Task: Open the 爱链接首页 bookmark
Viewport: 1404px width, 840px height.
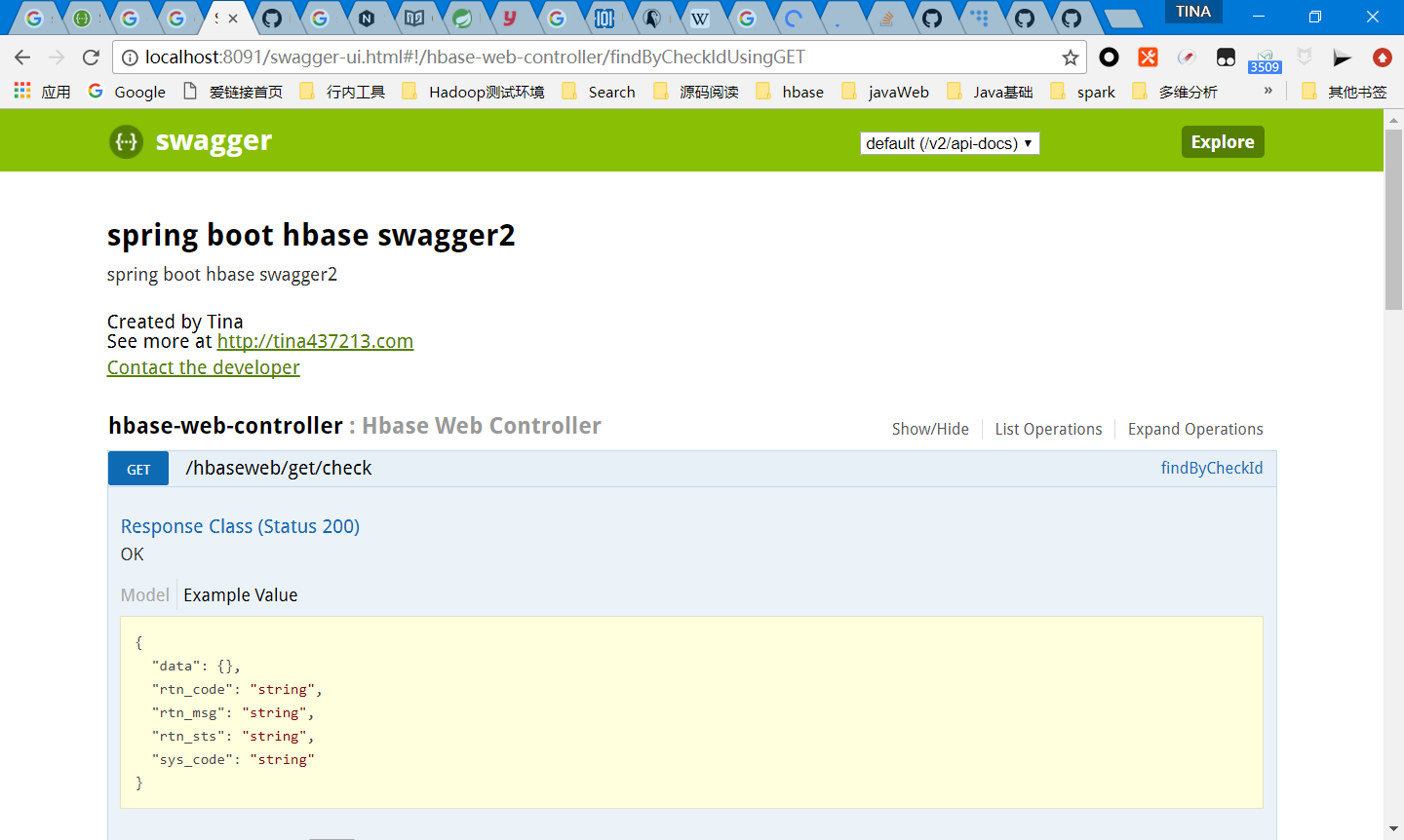Action: [233, 92]
